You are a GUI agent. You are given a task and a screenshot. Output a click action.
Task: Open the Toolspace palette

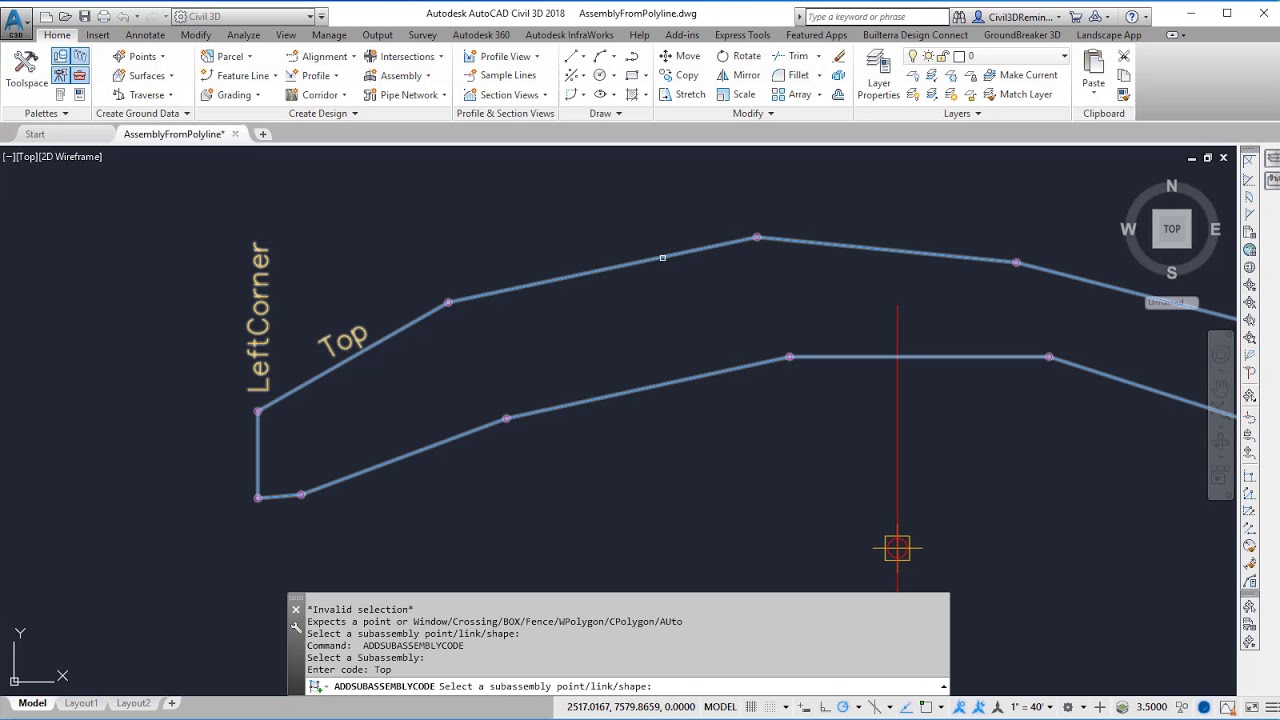click(26, 70)
